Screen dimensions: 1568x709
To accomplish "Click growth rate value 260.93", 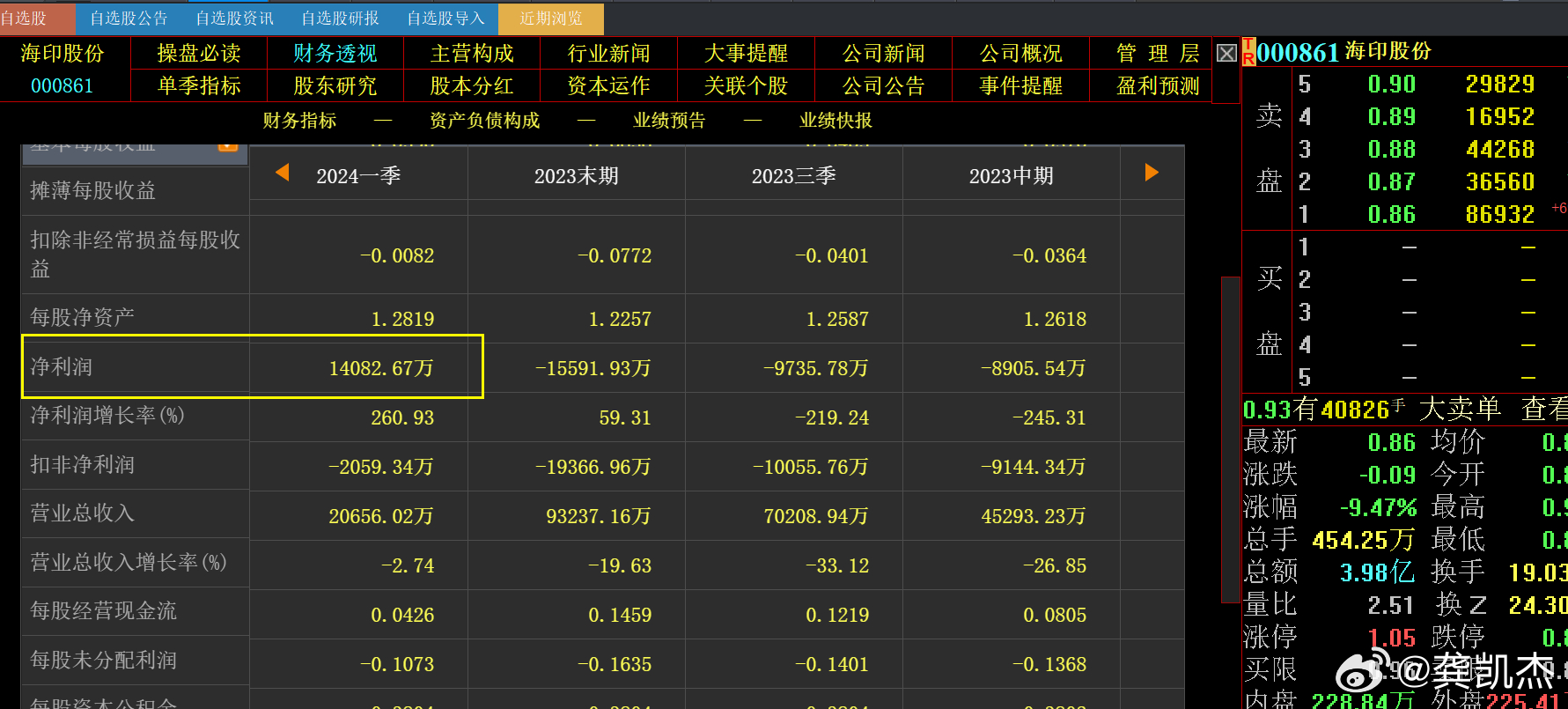I will 402,417.
